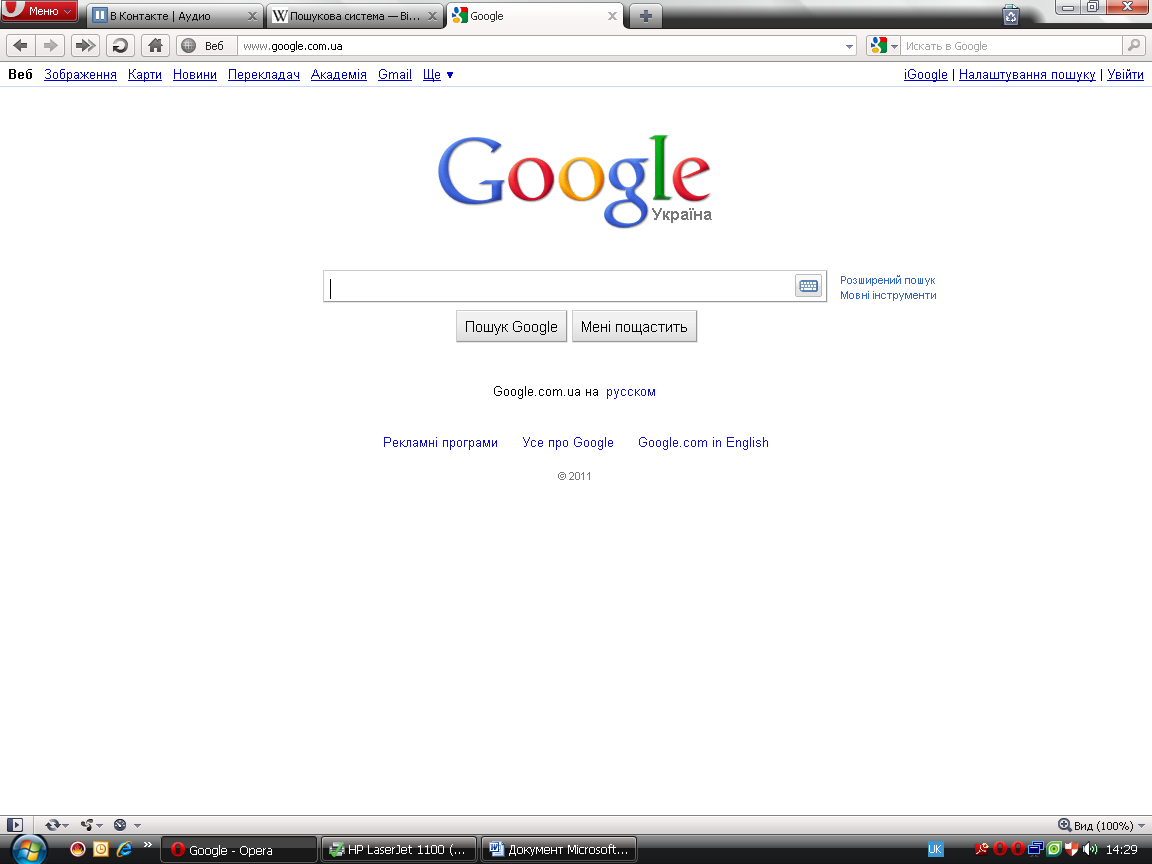Open the Новини link
Screen dimensions: 1152x864
pyautogui.click(x=195, y=74)
